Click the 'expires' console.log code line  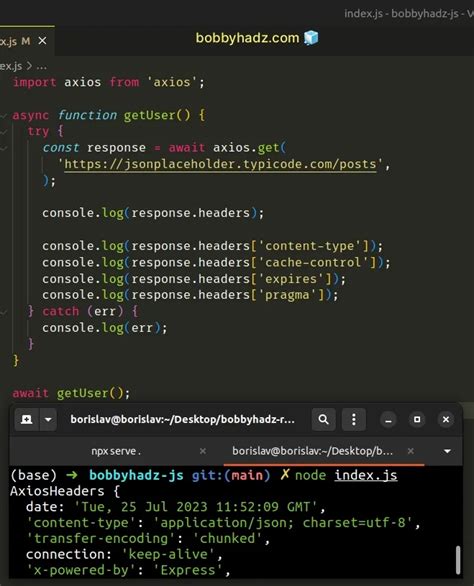click(194, 279)
